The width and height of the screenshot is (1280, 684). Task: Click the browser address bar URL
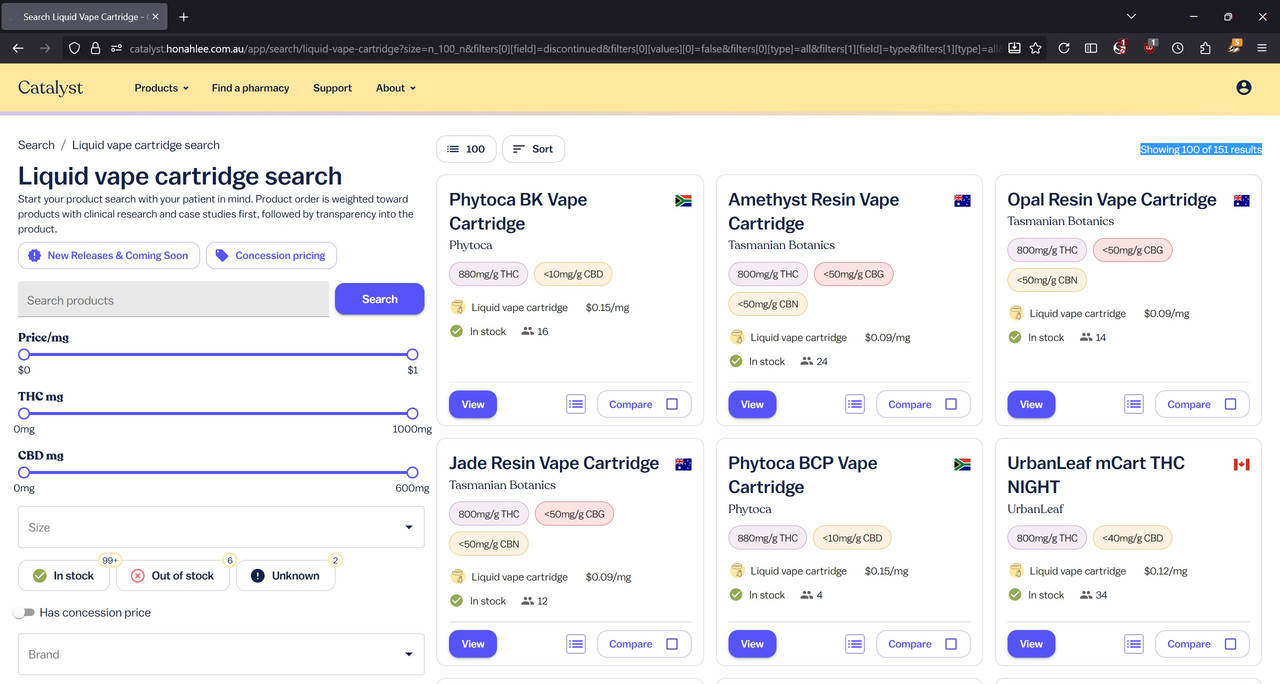565,48
